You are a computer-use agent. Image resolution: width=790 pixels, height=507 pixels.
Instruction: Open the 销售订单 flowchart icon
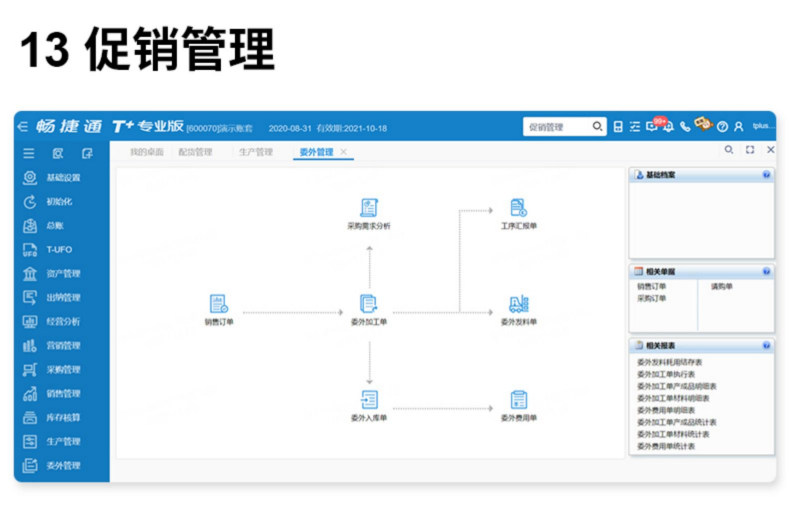[x=219, y=304]
